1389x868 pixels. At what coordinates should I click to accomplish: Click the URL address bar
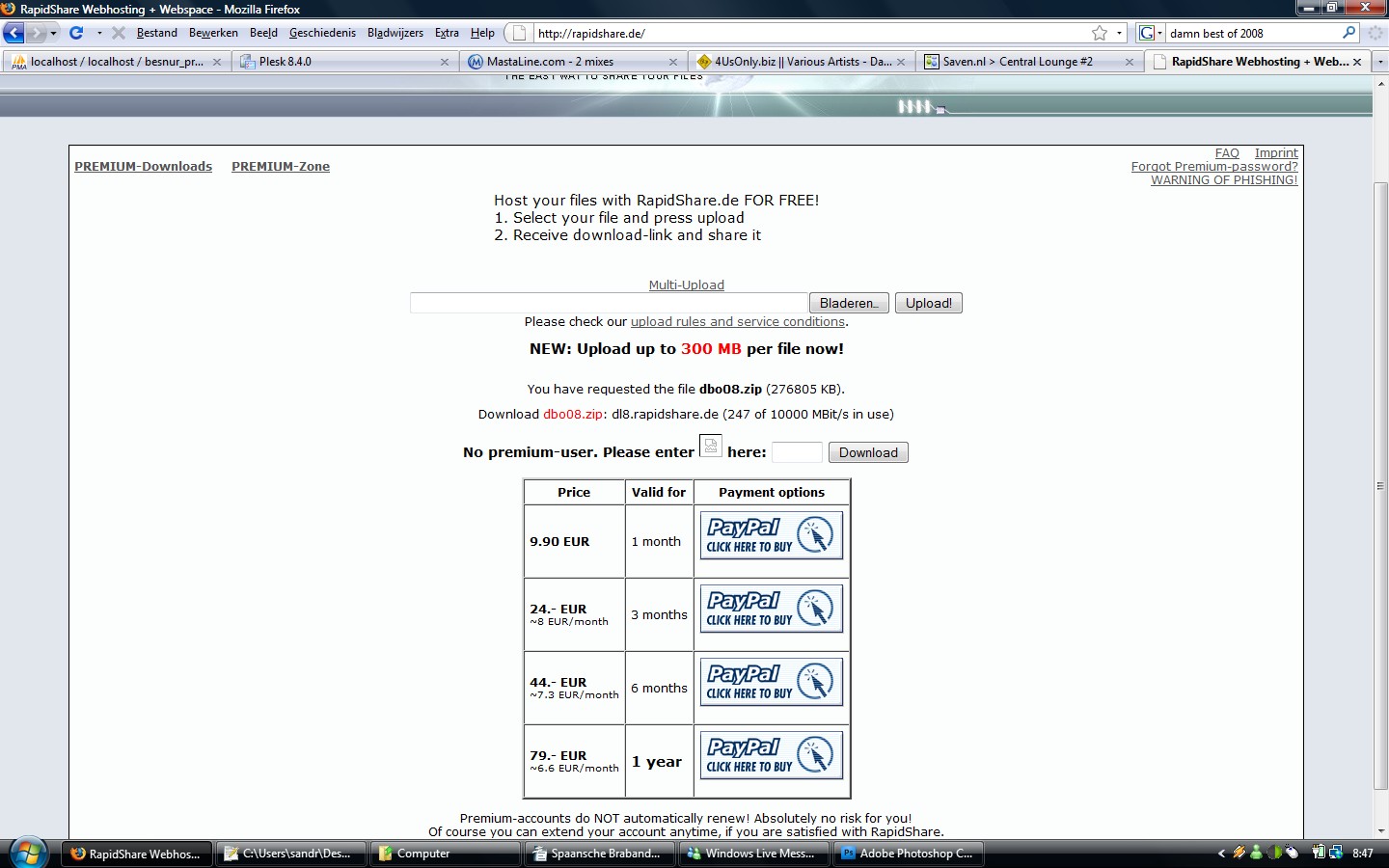[810, 33]
